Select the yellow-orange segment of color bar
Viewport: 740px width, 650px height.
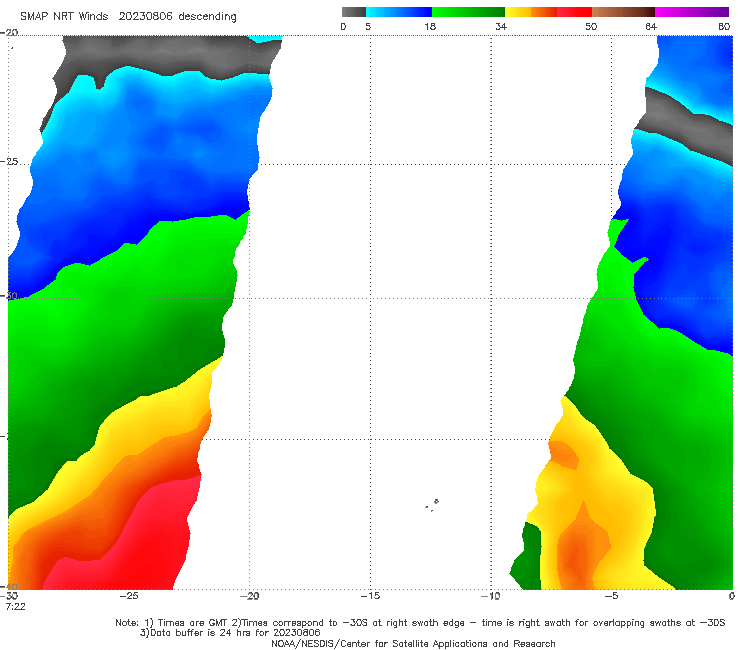(531, 12)
